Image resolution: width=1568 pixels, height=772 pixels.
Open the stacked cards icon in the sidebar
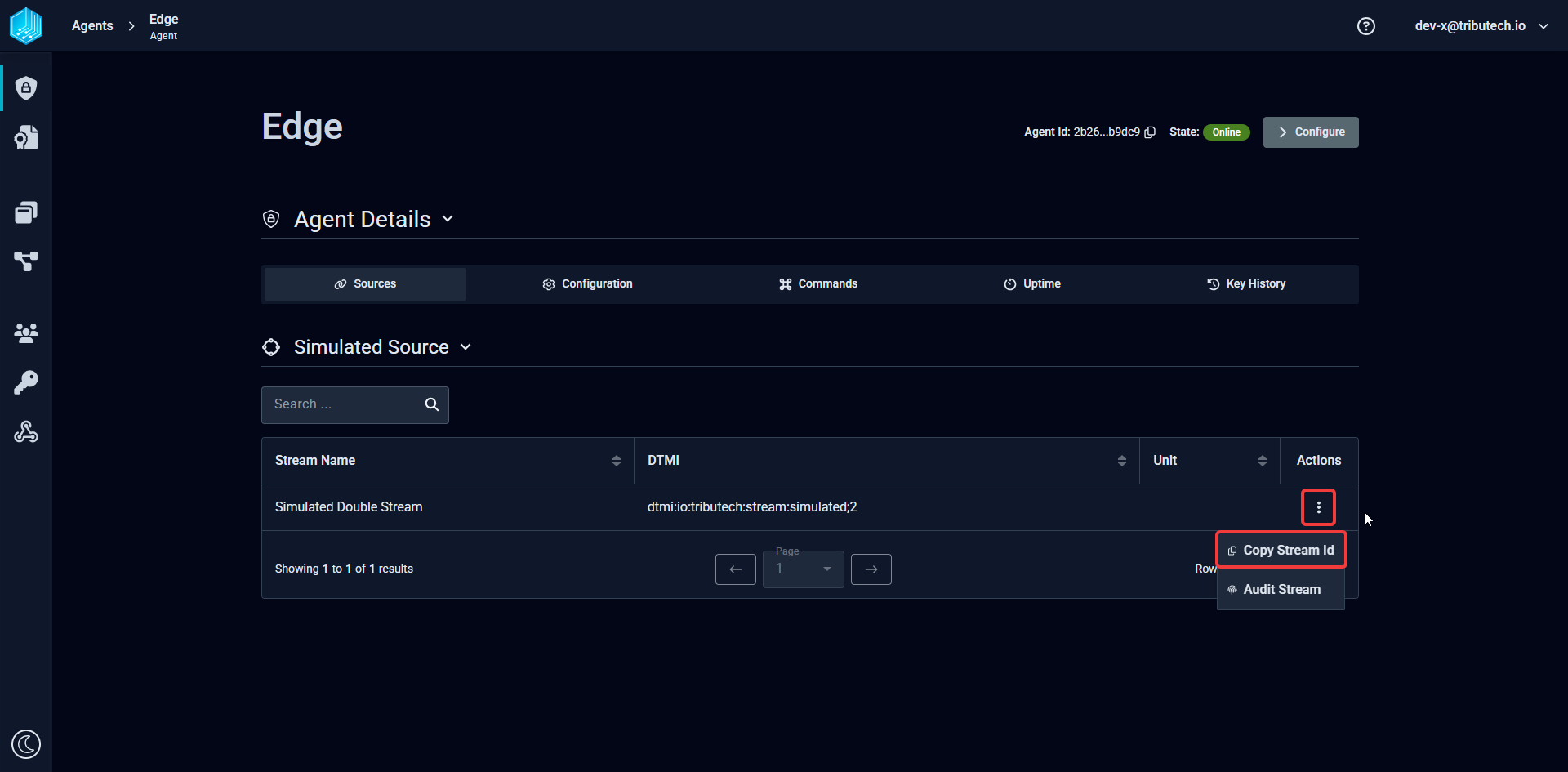click(26, 212)
